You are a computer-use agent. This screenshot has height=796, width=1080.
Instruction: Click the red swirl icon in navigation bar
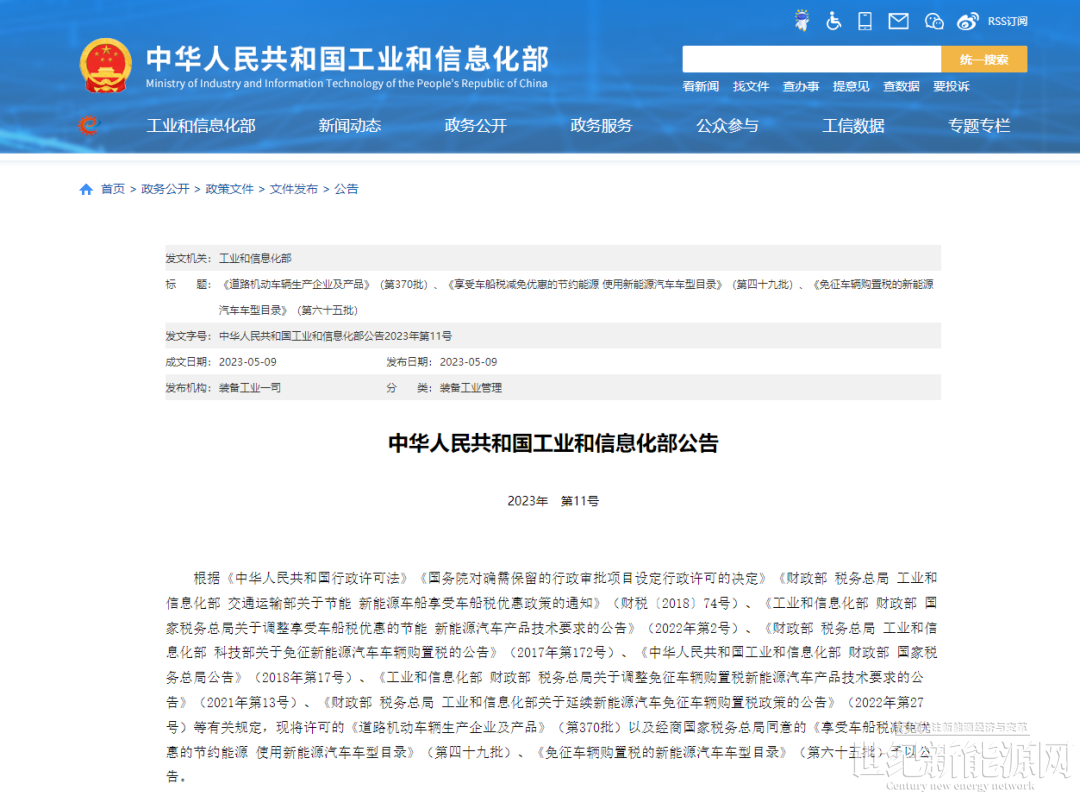tap(89, 125)
